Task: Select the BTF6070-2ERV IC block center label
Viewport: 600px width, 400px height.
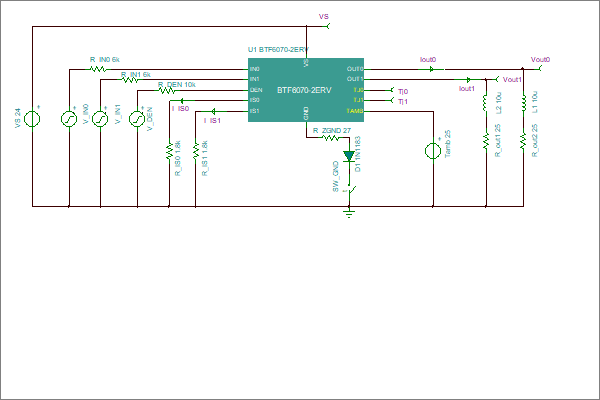Action: coord(304,90)
